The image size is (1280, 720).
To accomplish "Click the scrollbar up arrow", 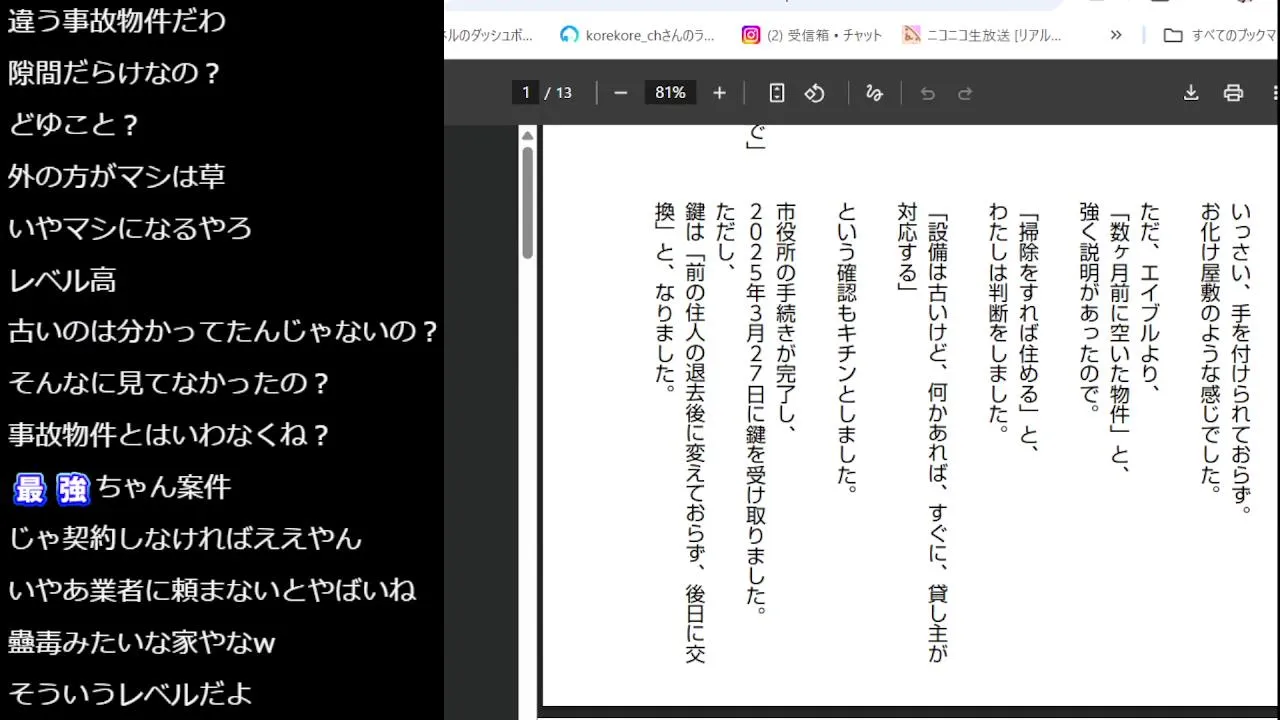I will click(x=527, y=135).
